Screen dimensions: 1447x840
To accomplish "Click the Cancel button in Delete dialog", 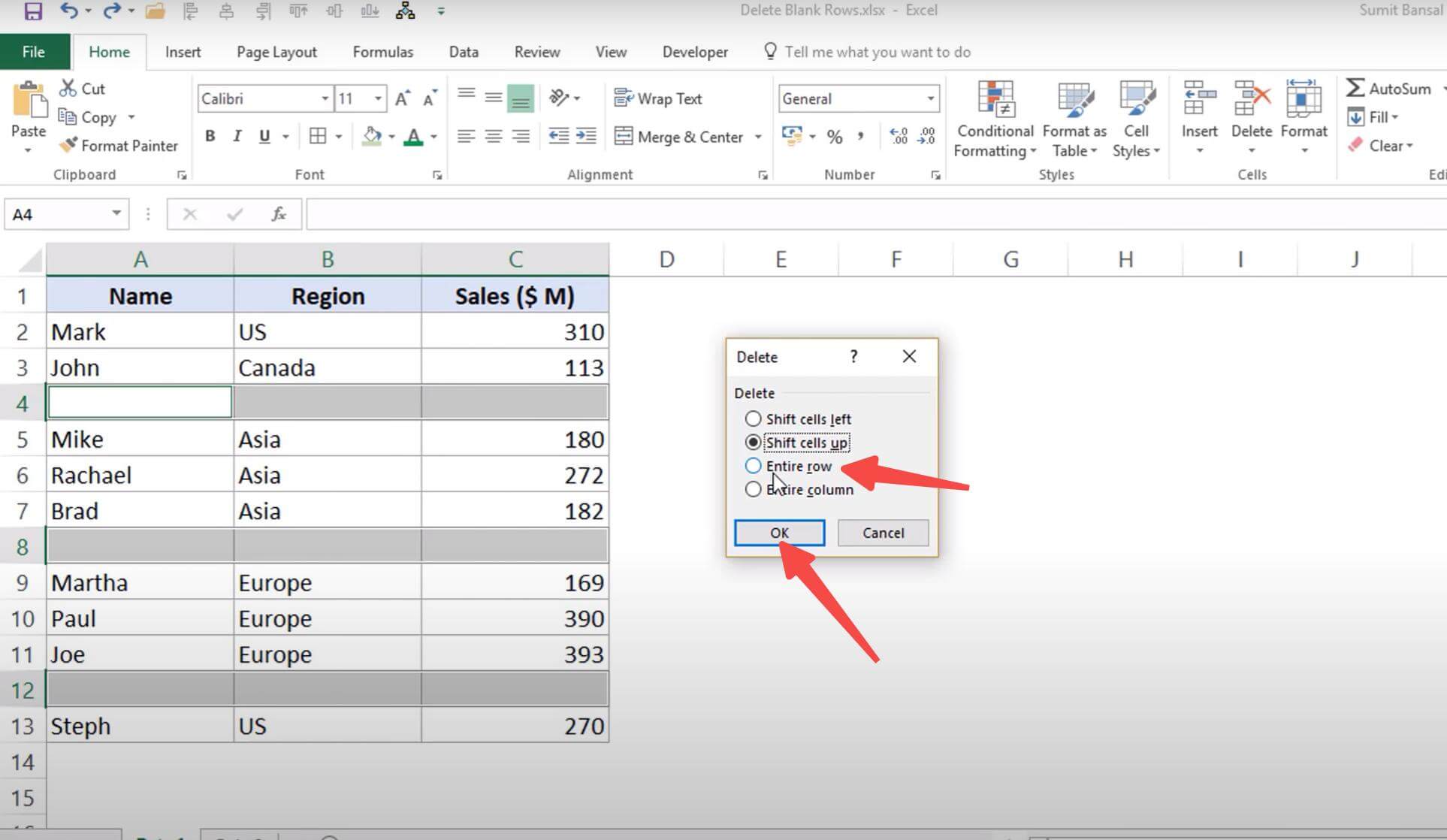I will coord(882,533).
